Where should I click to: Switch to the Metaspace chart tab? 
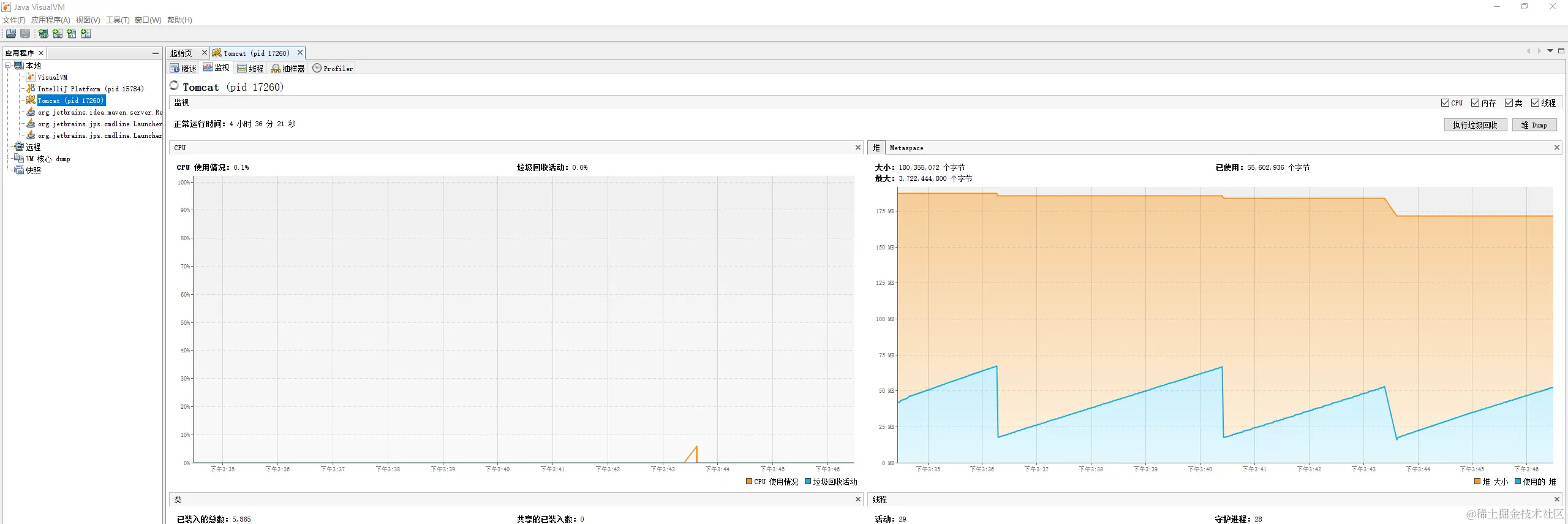coord(907,148)
